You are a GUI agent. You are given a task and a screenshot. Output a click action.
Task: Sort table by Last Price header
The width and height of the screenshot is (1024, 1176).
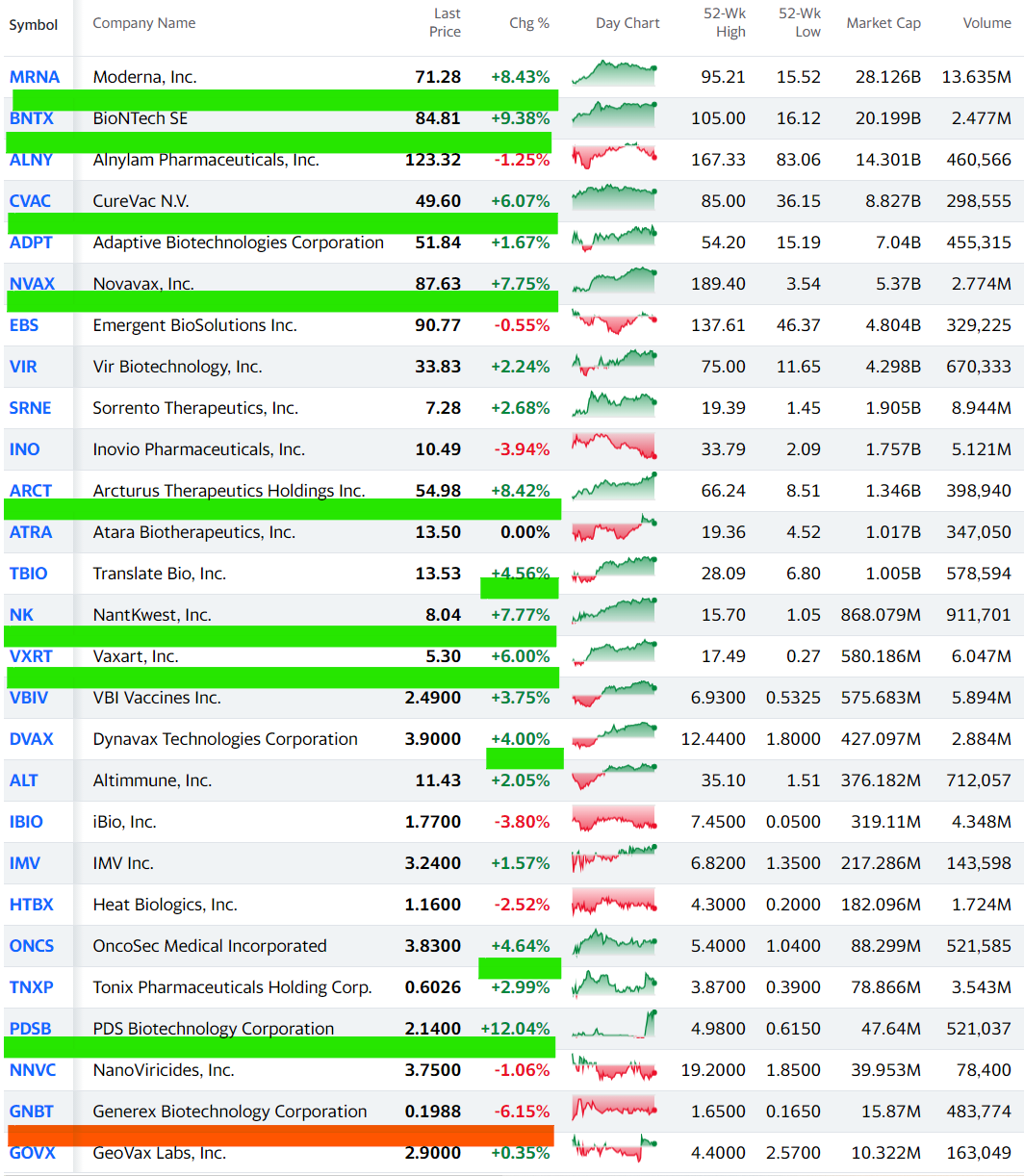point(446,23)
